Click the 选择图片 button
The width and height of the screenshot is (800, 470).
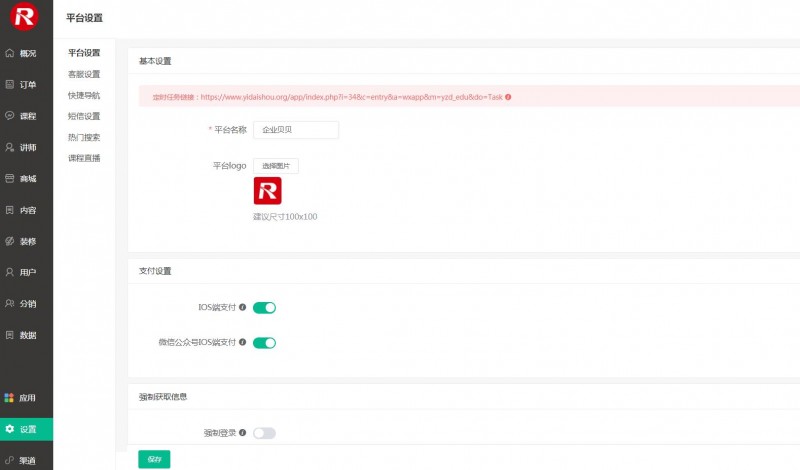275,166
